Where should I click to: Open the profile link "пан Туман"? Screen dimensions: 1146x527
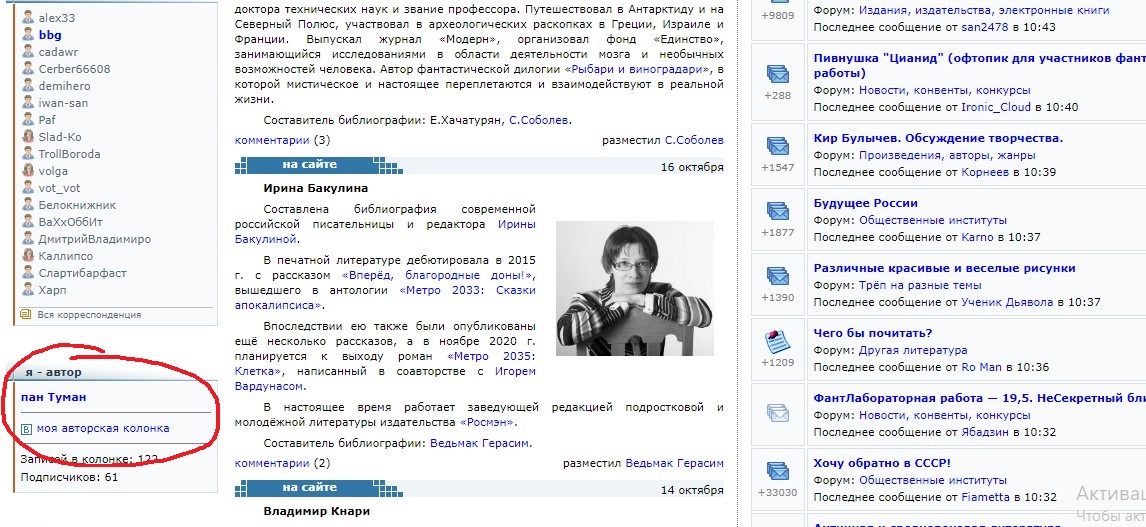coord(53,397)
